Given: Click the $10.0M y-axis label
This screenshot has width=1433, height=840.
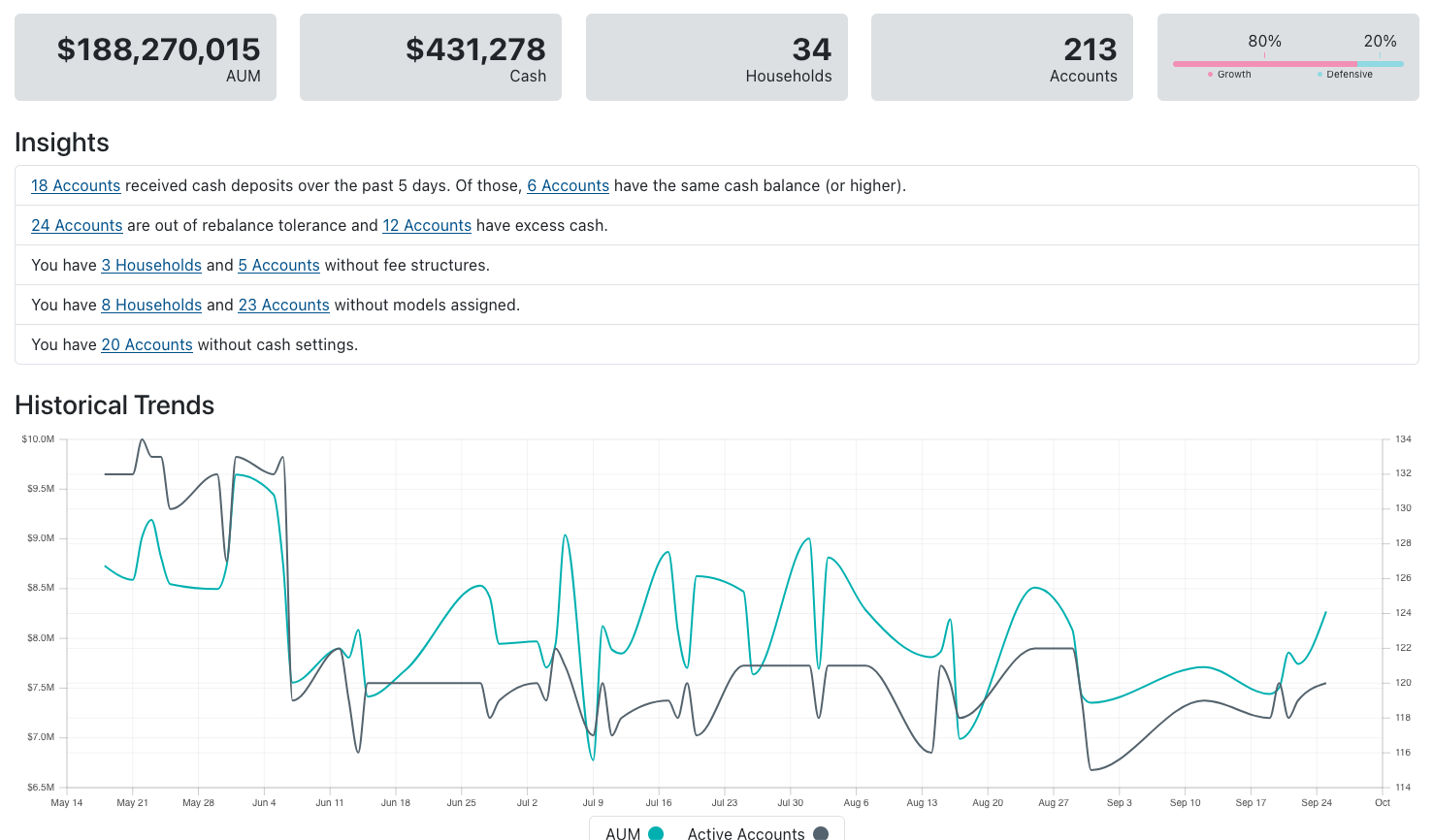Looking at the screenshot, I should point(38,439).
